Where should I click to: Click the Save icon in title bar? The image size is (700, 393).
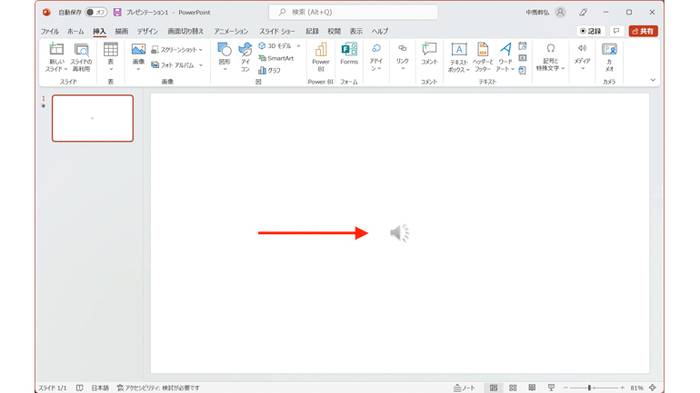pyautogui.click(x=117, y=12)
